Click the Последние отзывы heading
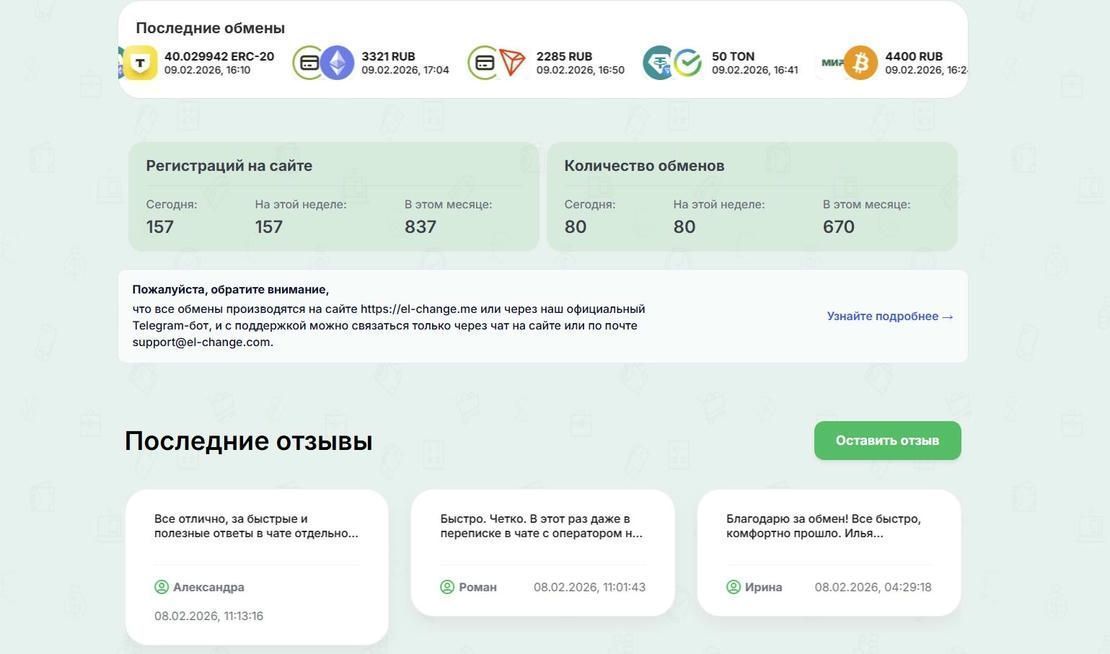The image size is (1110, 654). pyautogui.click(x=248, y=441)
